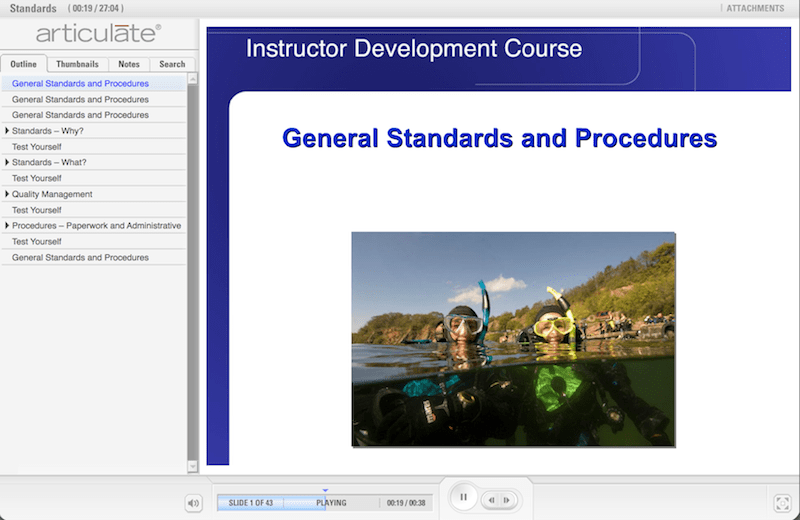
Task: Click the SLIDE 1 OF 43 indicator
Action: coord(251,503)
